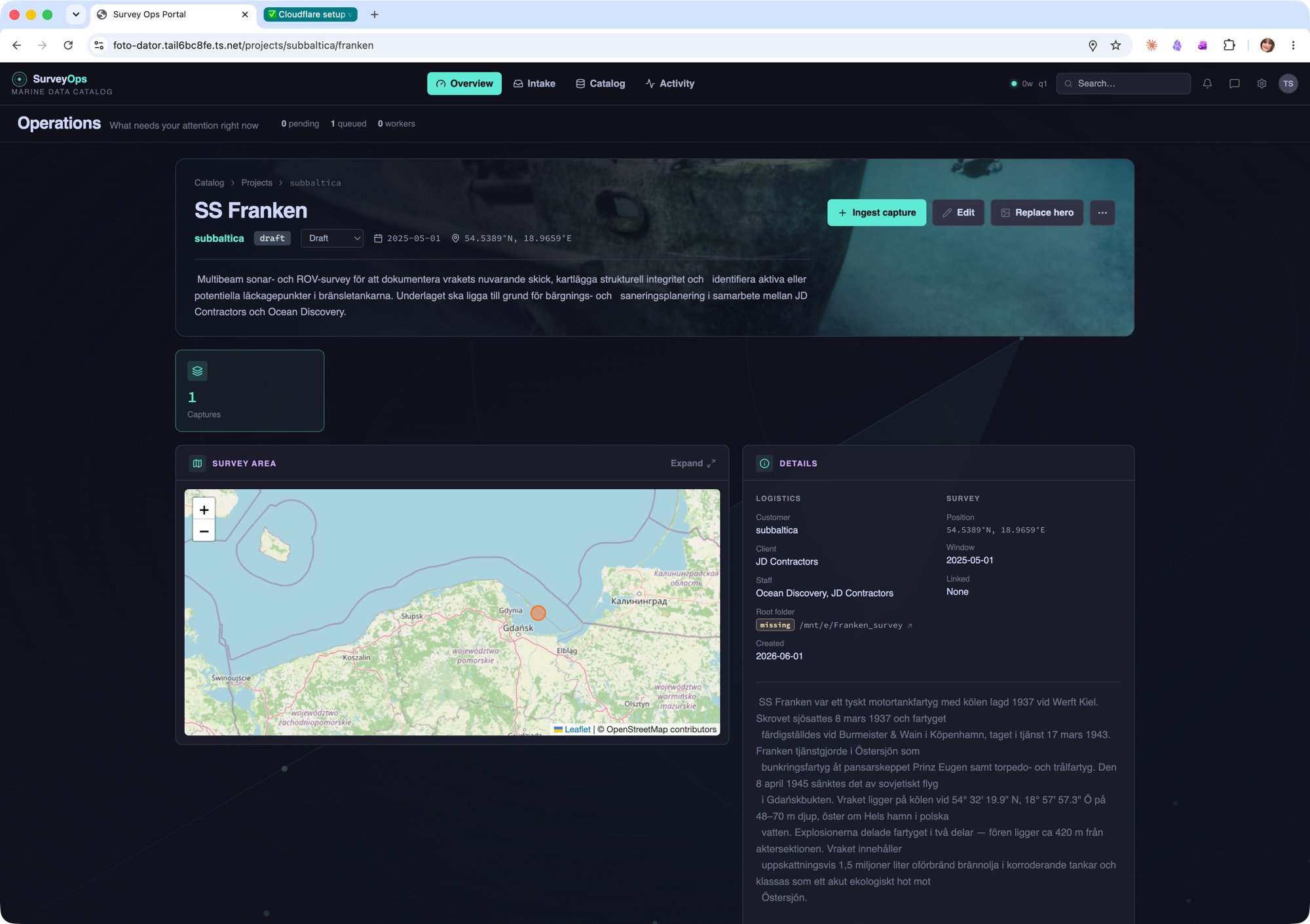Click the 1 queued counter
Image resolution: width=1310 pixels, height=924 pixels.
(348, 124)
